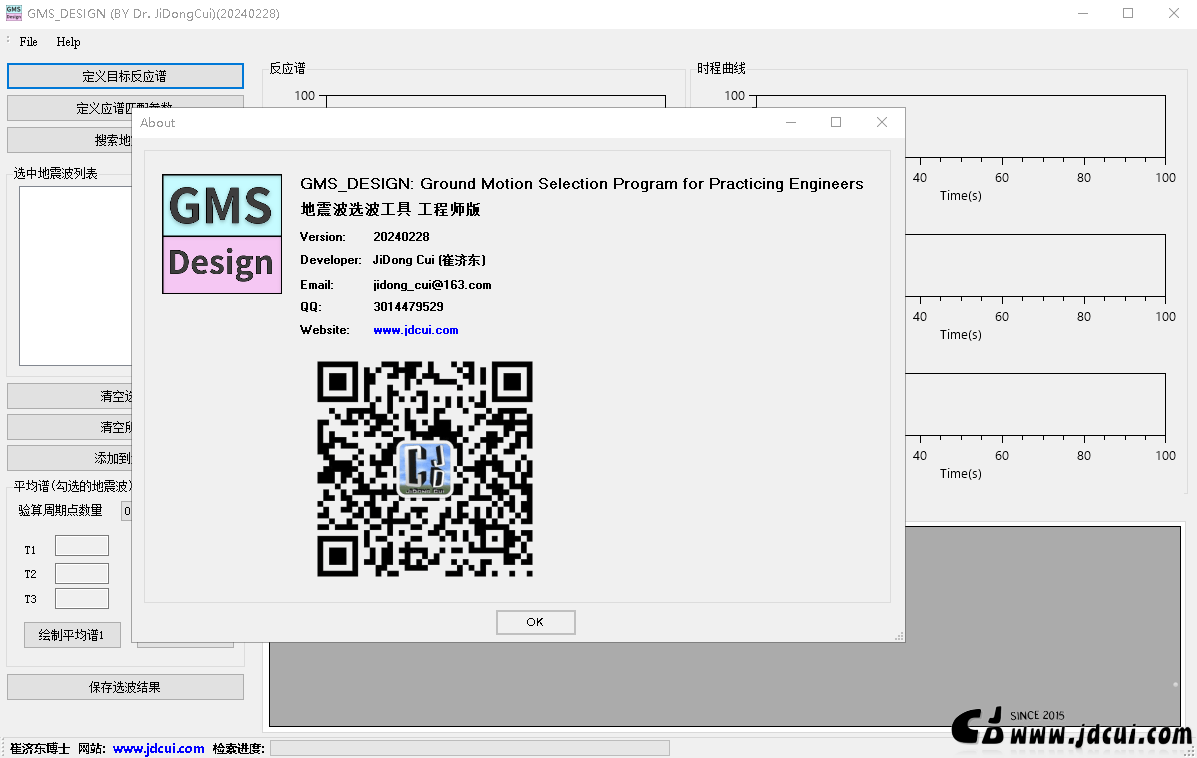The width and height of the screenshot is (1197, 758).
Task: Click the 'Website:' label
Action: tap(325, 330)
